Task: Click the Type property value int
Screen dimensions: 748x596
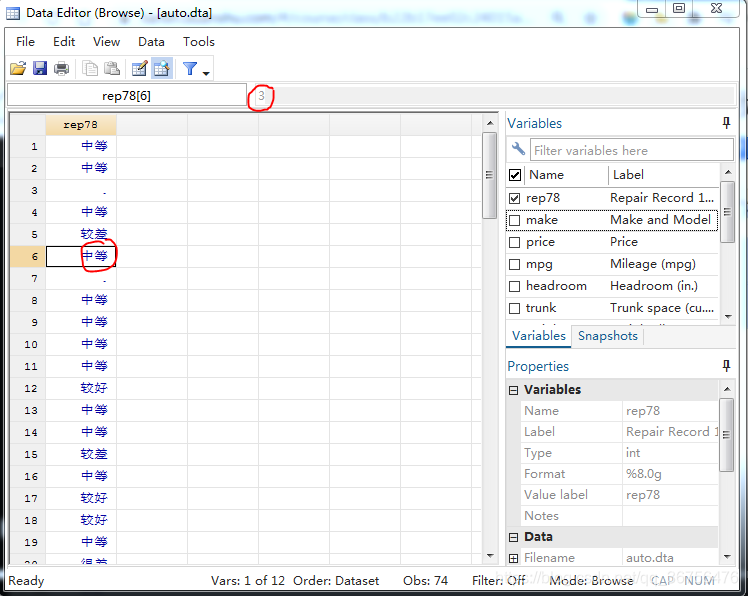Action: [x=670, y=453]
